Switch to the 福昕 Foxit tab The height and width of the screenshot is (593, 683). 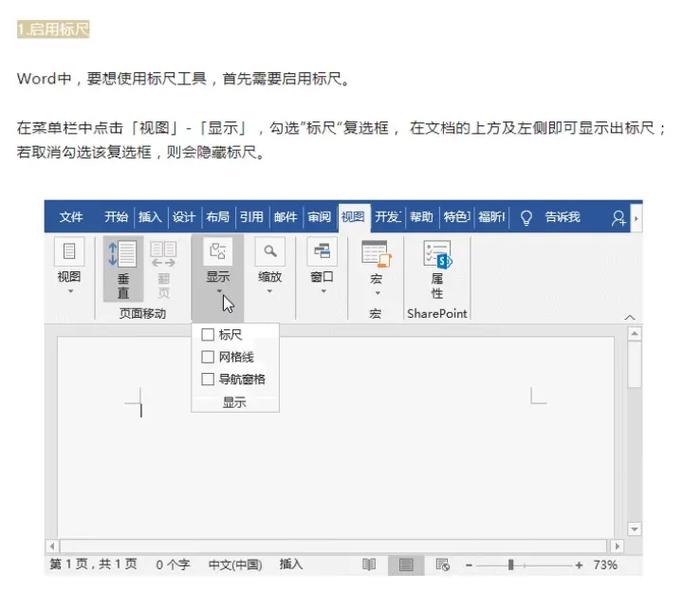pos(491,217)
